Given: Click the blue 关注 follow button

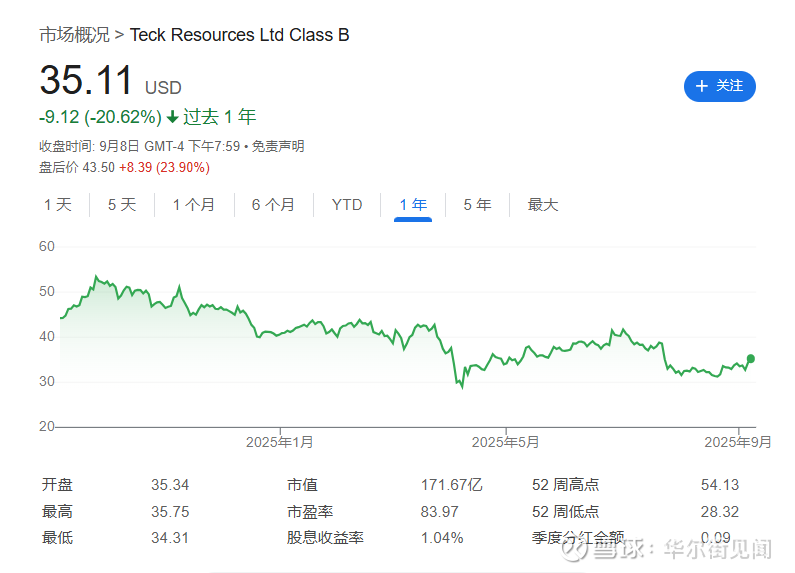Looking at the screenshot, I should pos(719,86).
